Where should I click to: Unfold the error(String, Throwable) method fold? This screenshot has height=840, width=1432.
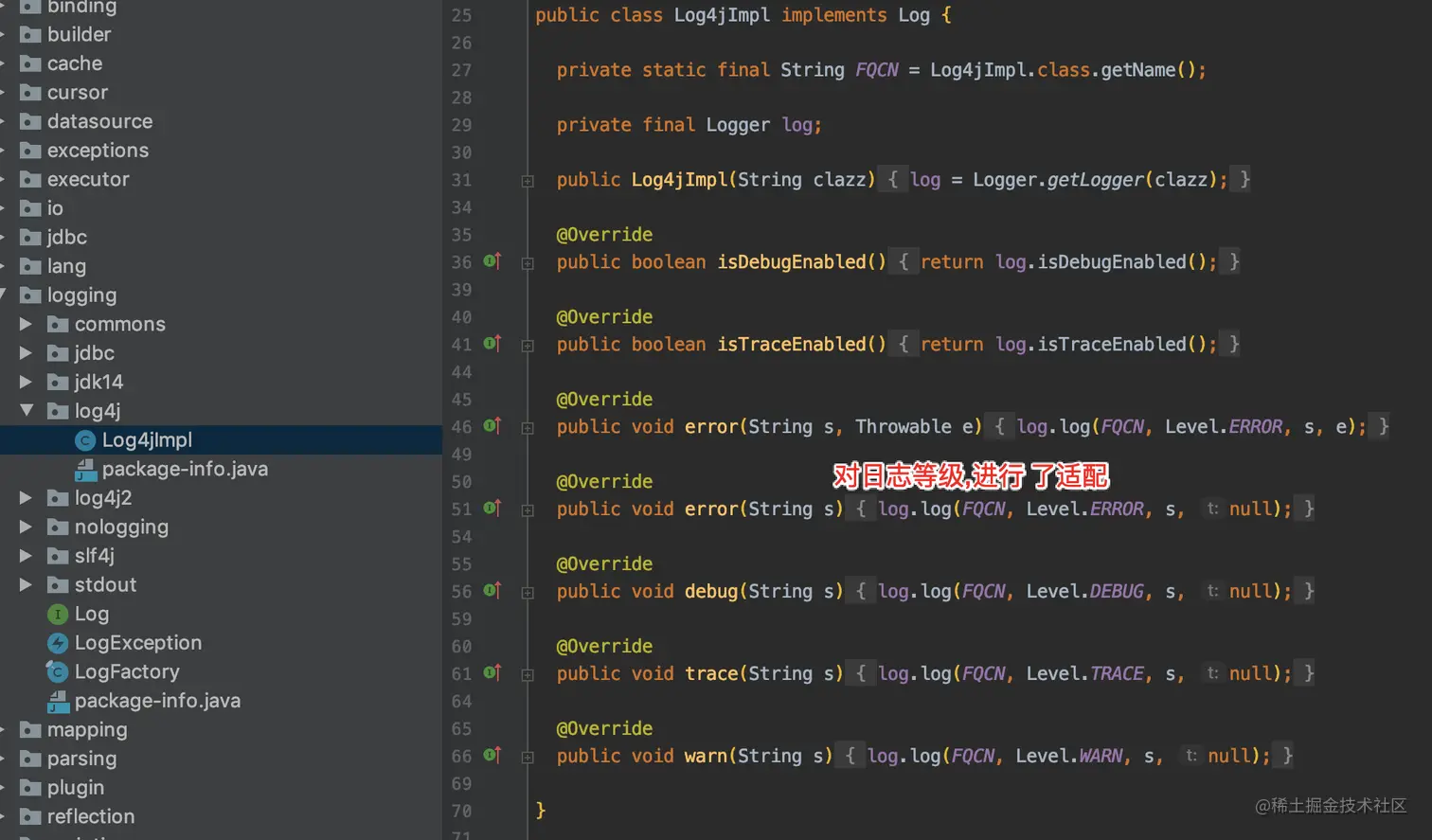[x=528, y=428]
